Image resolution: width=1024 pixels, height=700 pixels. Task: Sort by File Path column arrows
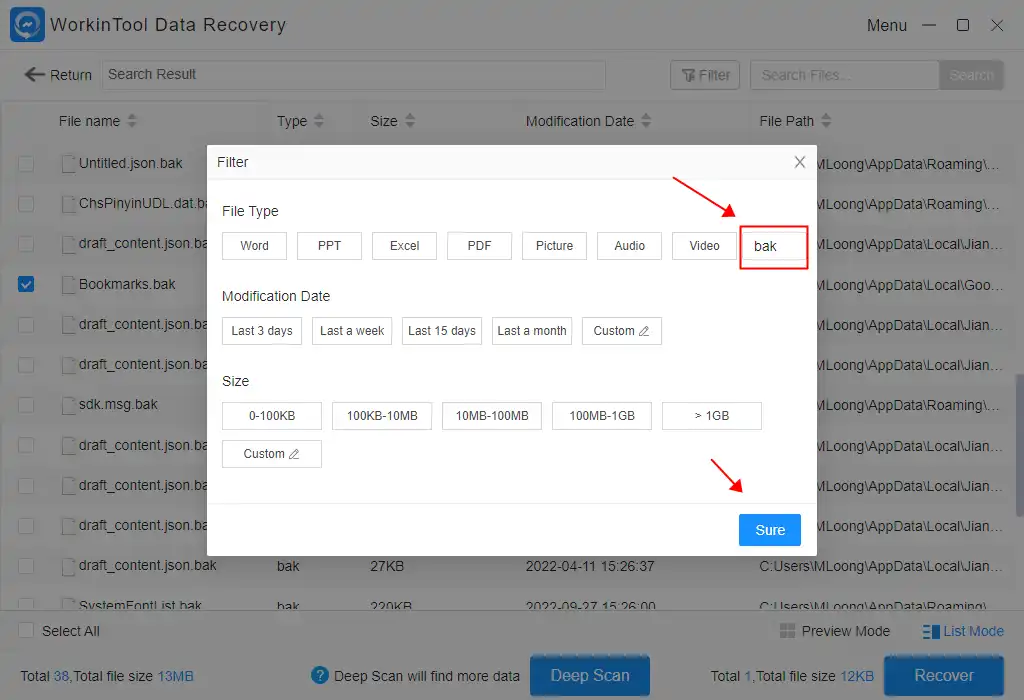pyautogui.click(x=826, y=121)
